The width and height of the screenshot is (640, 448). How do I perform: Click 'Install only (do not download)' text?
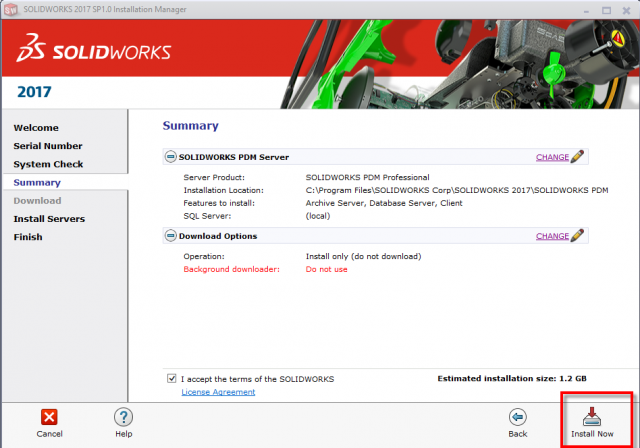point(363,256)
